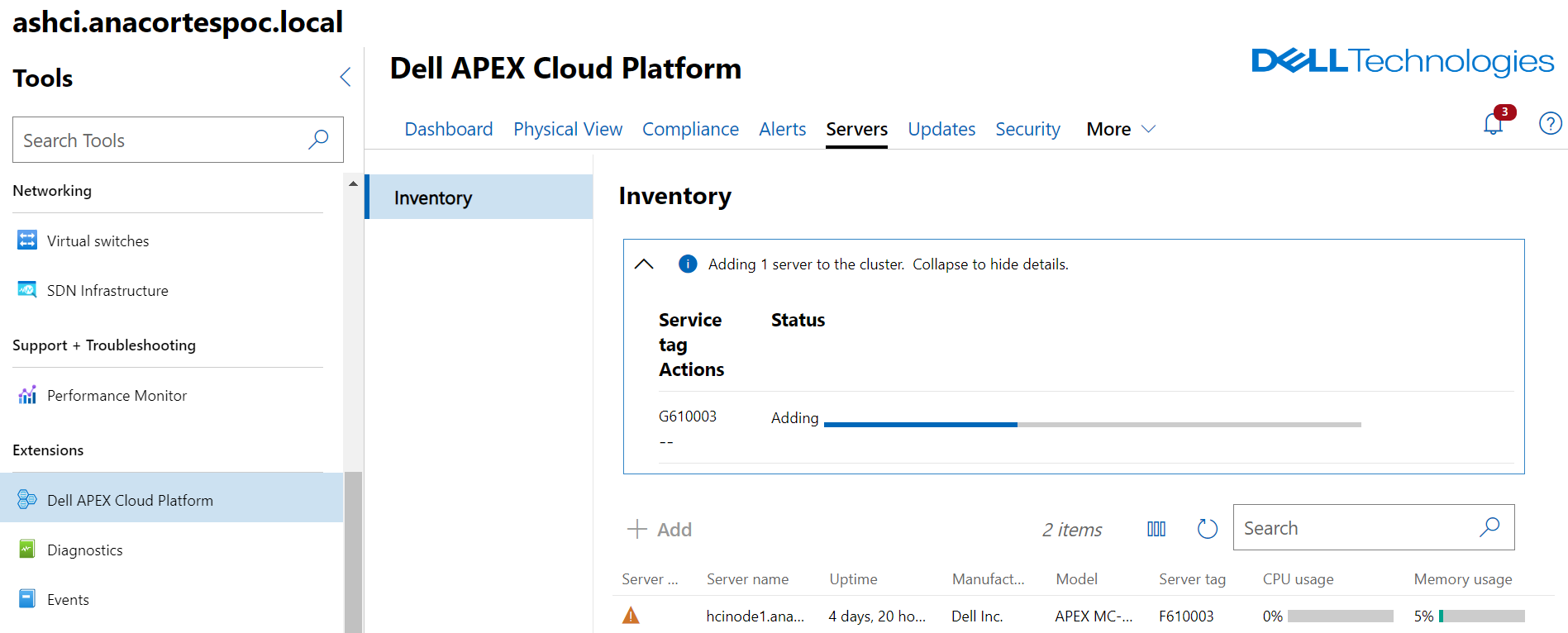Image resolution: width=1568 pixels, height=633 pixels.
Task: Collapse the Tools sidebar panel
Action: tap(346, 78)
